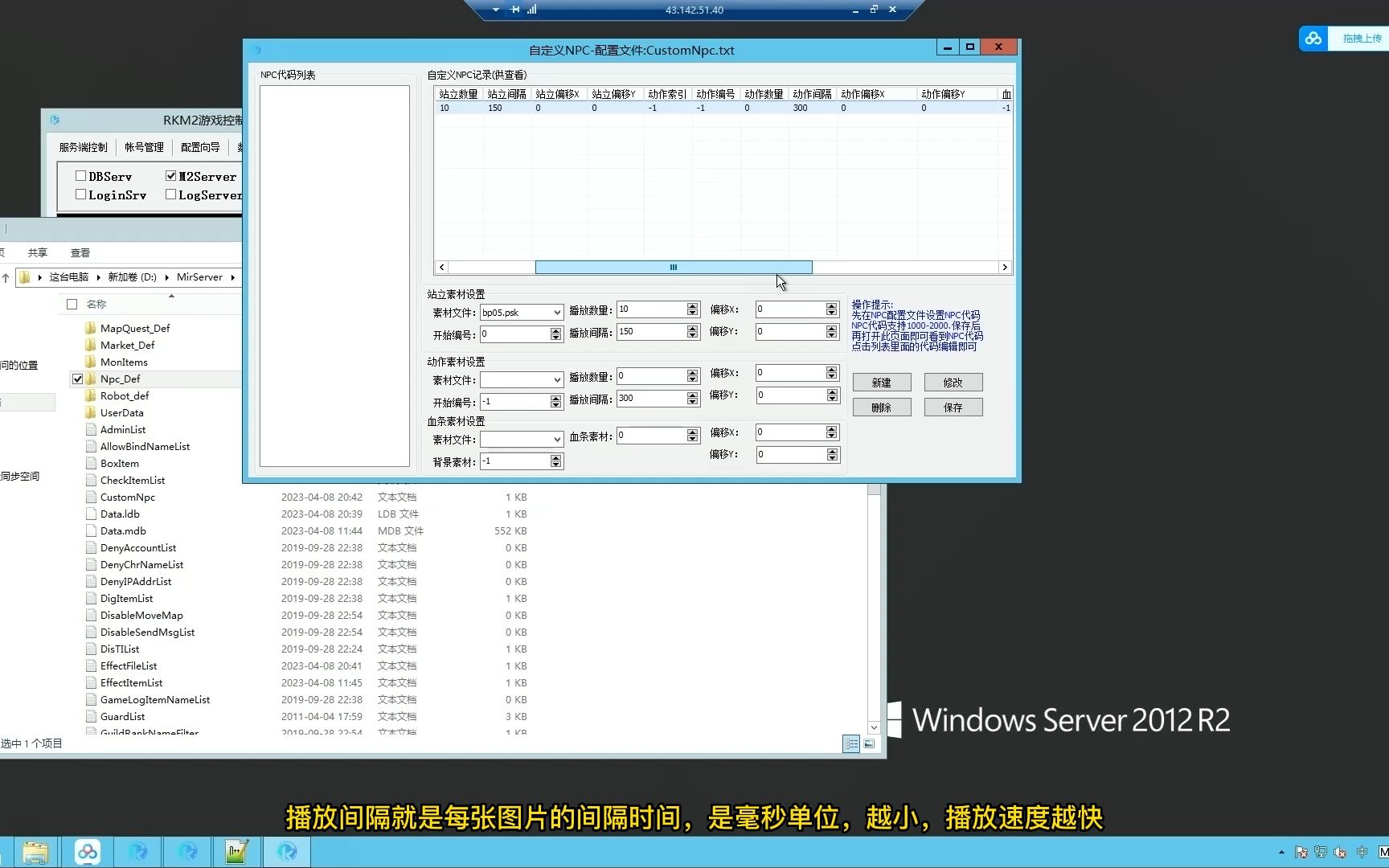This screenshot has width=1389, height=868.
Task: Click the Data.mdb file icon
Action: pos(91,530)
